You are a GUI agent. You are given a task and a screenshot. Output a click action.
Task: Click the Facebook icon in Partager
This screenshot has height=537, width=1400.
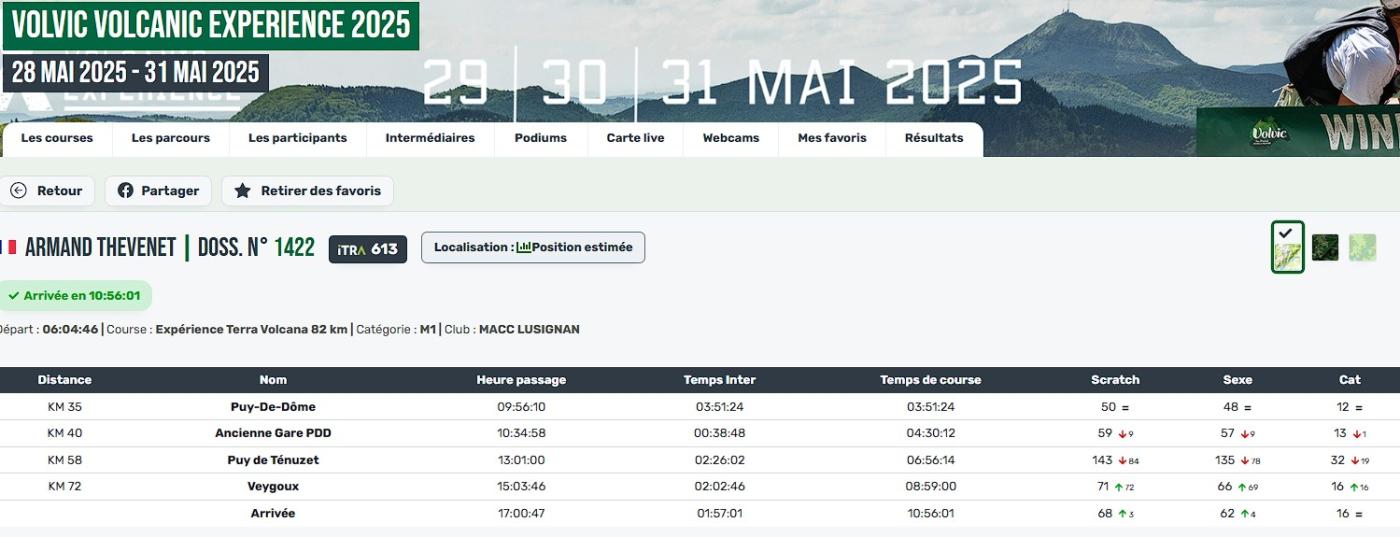point(125,191)
